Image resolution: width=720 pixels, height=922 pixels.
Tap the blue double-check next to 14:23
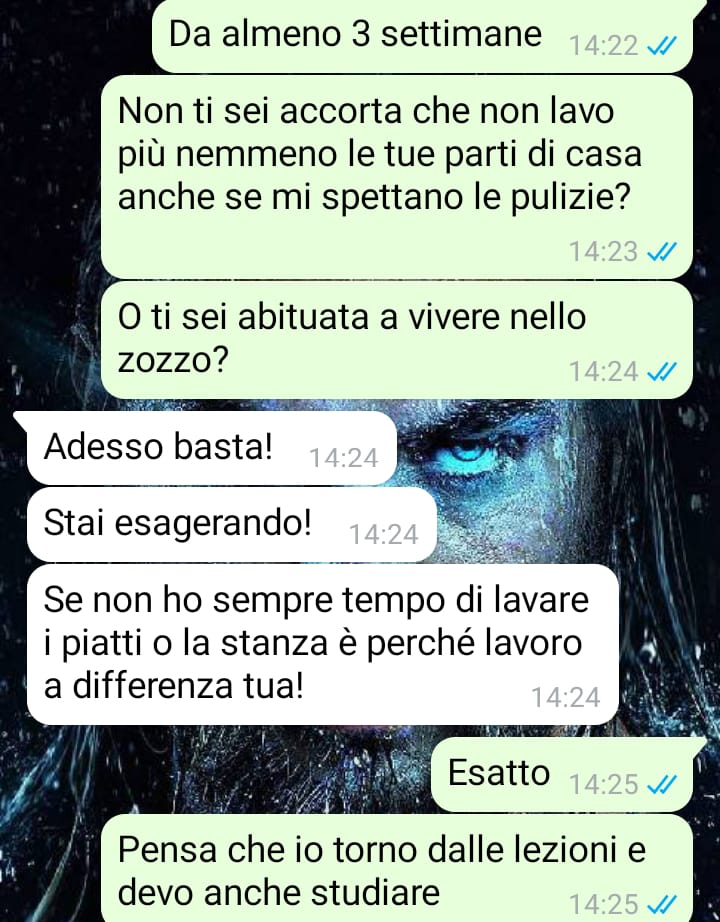[662, 252]
